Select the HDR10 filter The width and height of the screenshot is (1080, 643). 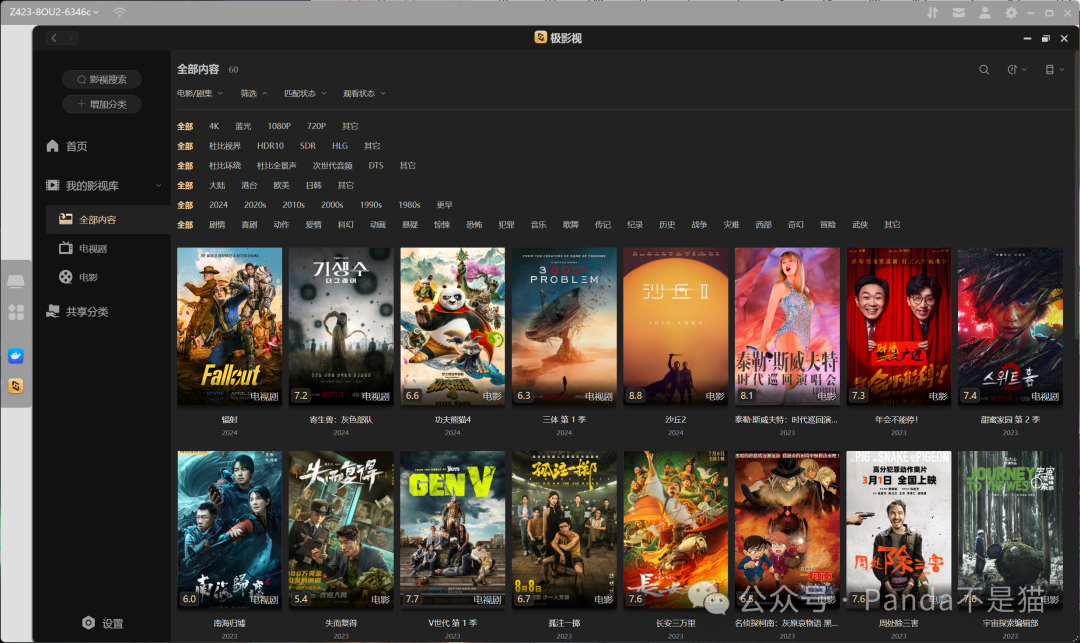(x=270, y=146)
